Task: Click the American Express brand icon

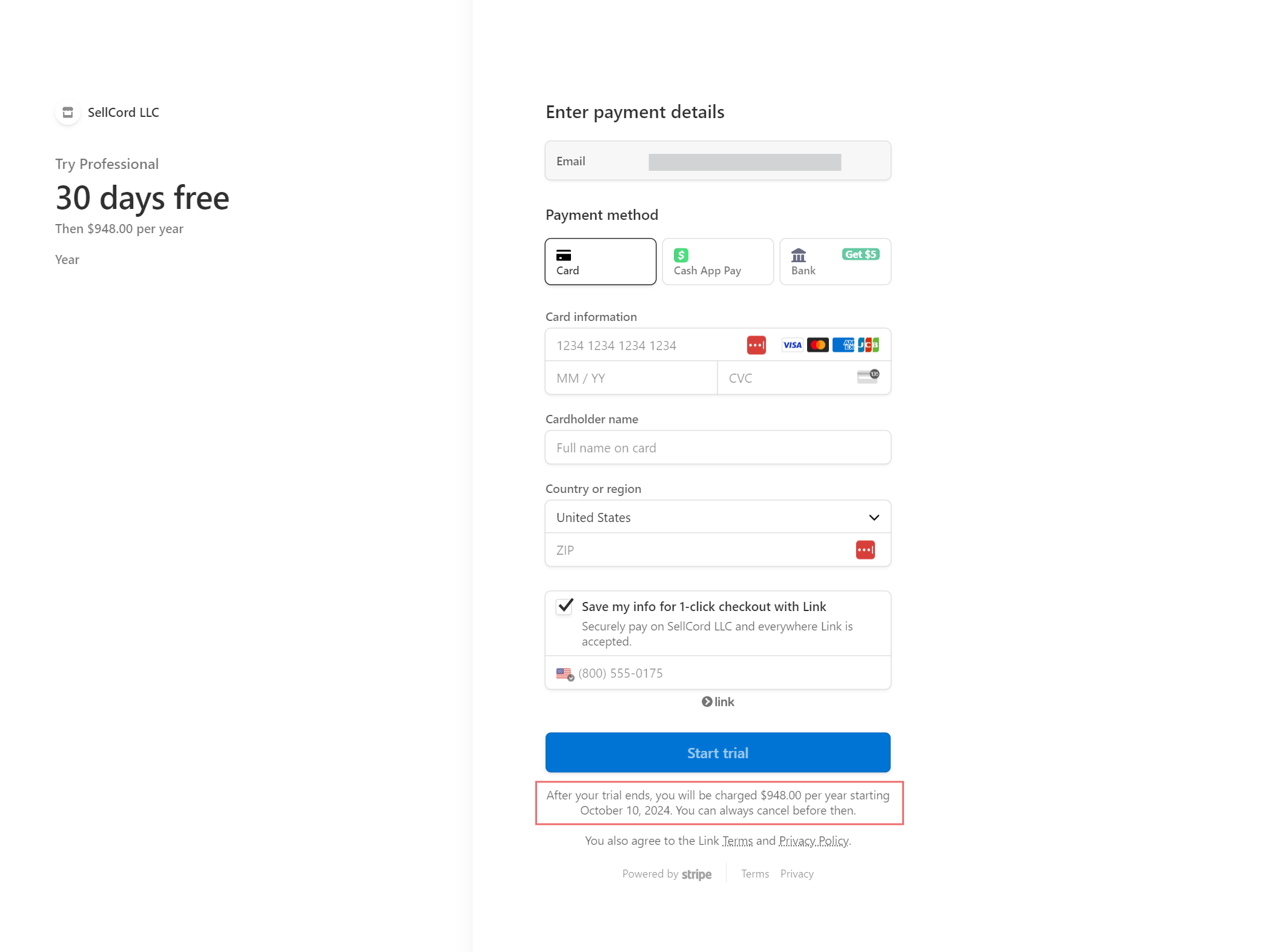Action: coord(843,345)
